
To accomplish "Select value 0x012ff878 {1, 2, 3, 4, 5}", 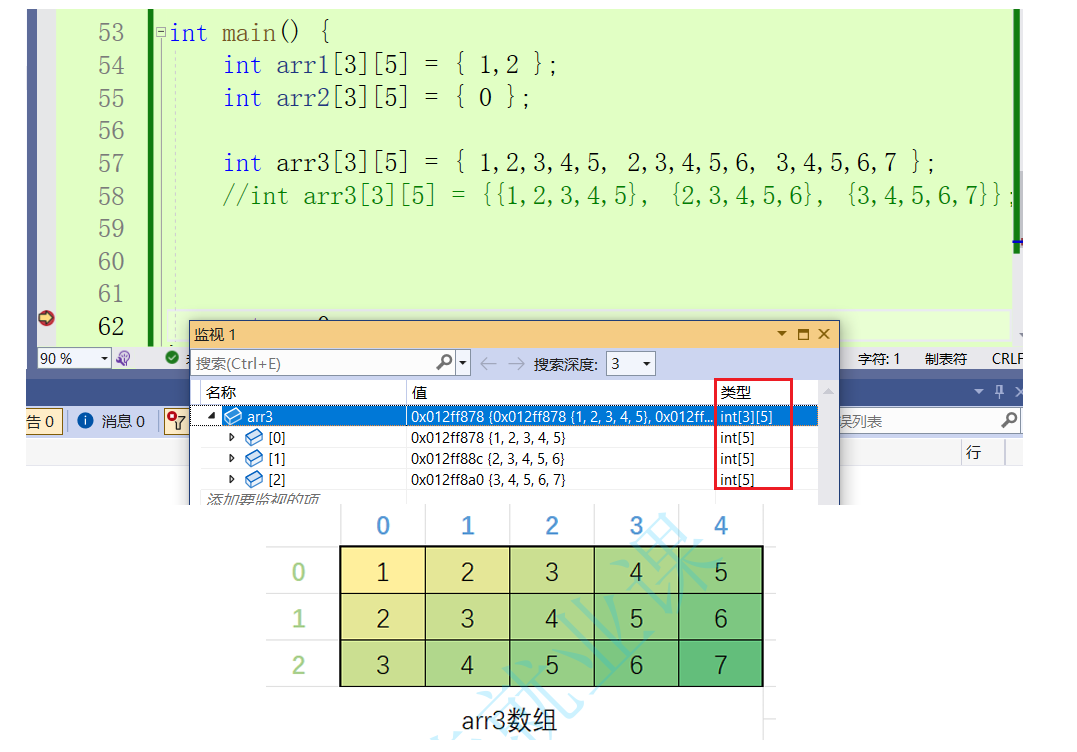I will [x=488, y=437].
